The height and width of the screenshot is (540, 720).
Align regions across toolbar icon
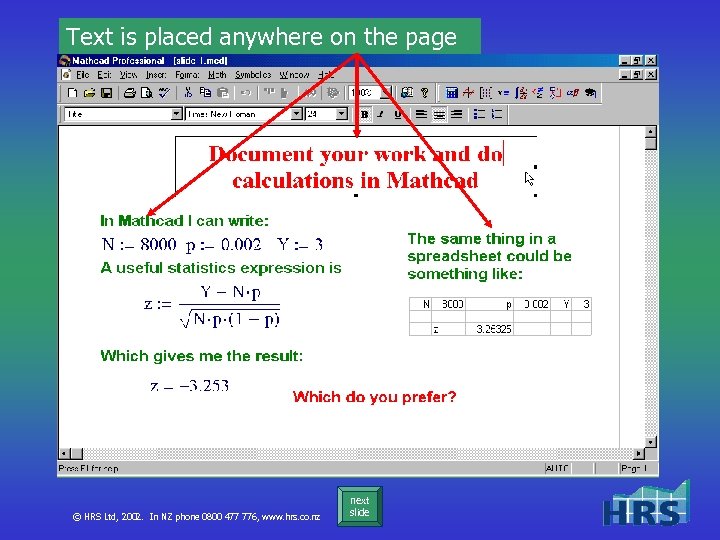[x=269, y=93]
